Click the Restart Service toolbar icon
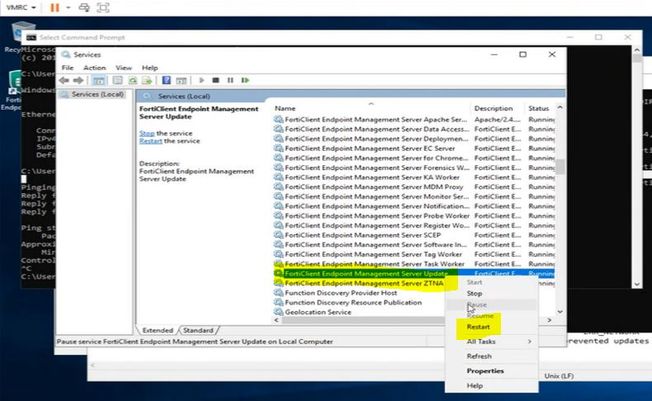 pos(245,80)
